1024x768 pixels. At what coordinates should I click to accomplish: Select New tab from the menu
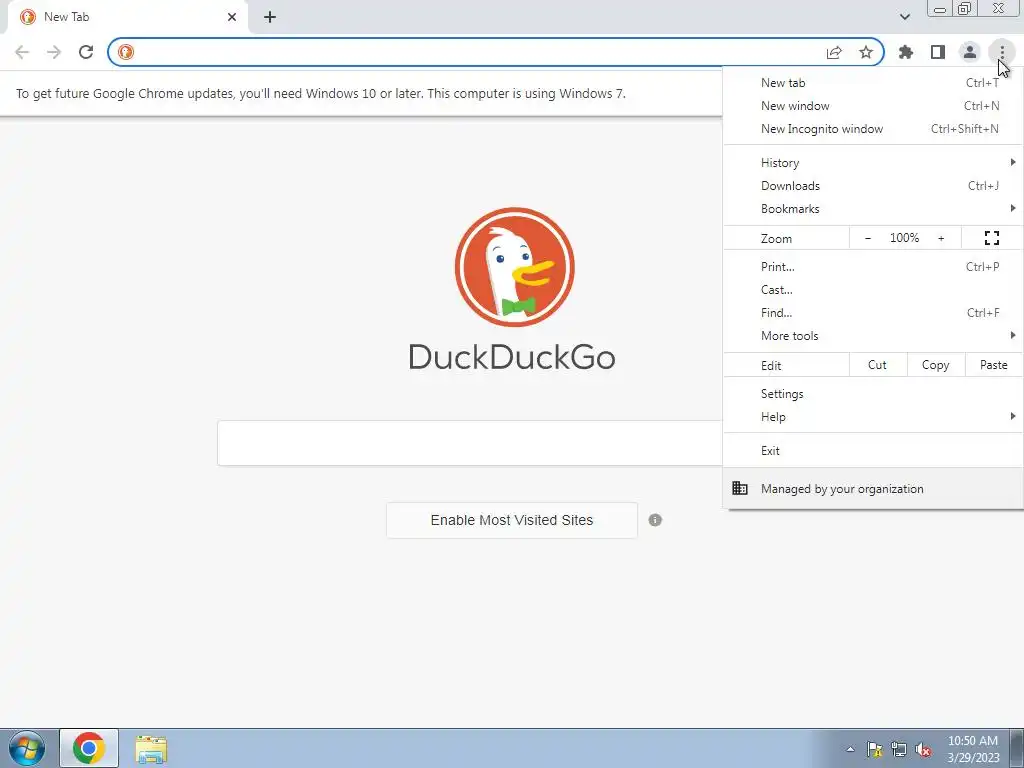(x=873, y=83)
